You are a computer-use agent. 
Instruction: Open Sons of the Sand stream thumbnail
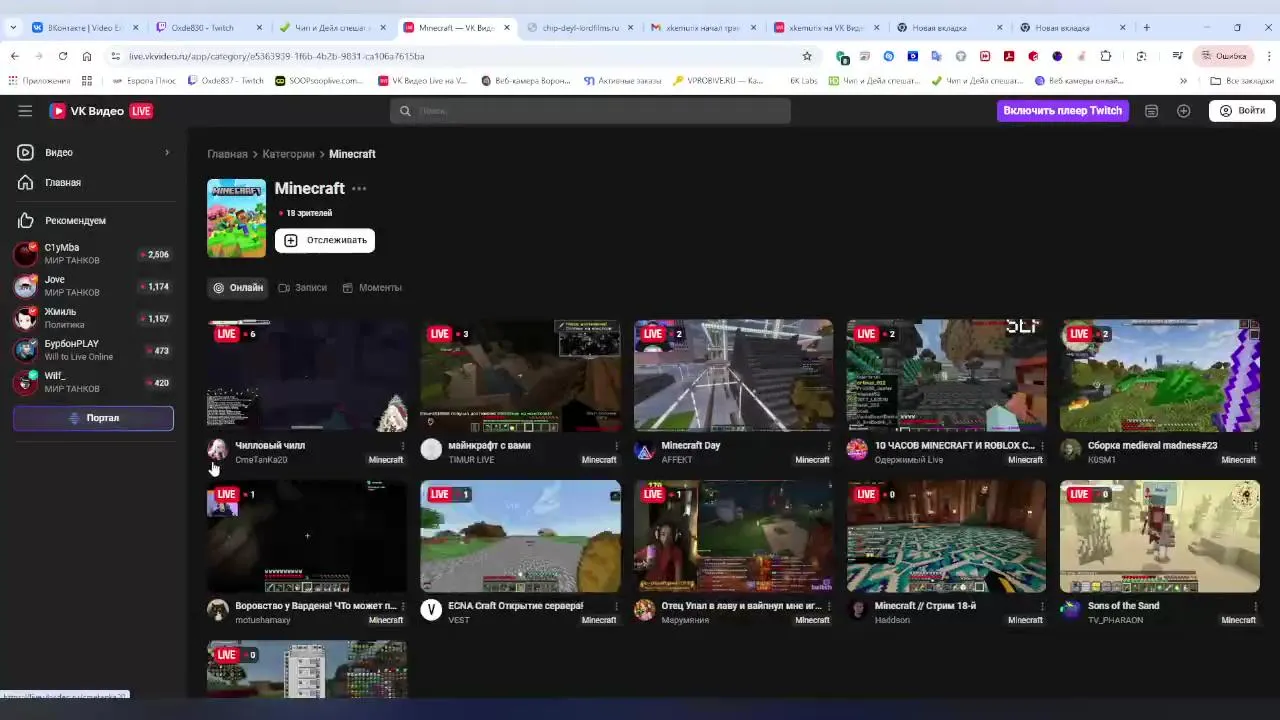click(x=1160, y=536)
